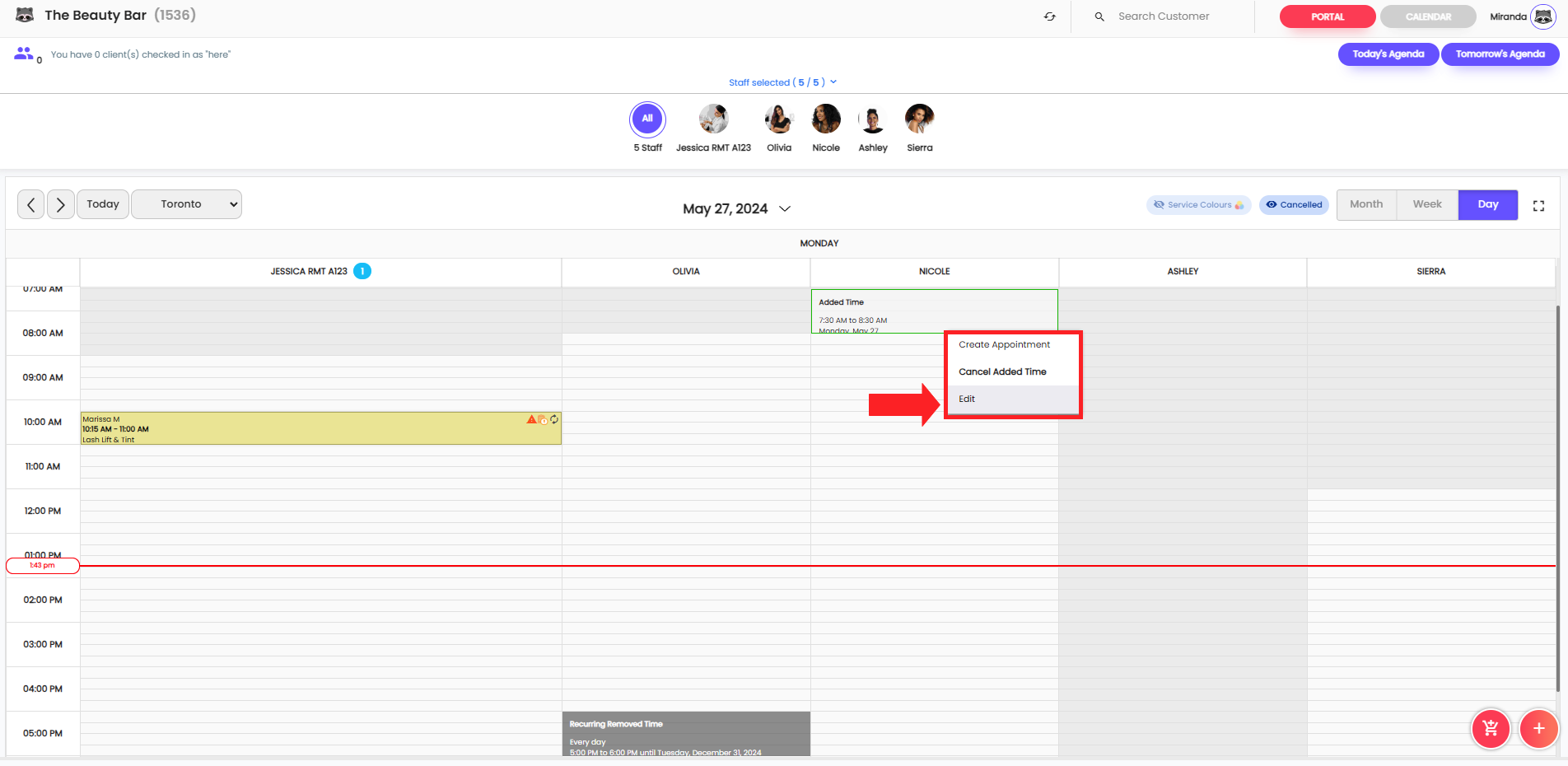Open Miranda's profile avatar
This screenshot has height=766, width=1568.
point(1542,16)
